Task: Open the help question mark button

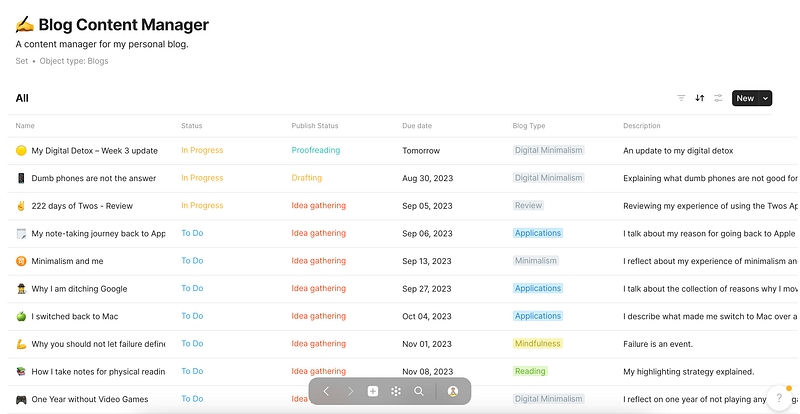Action: pyautogui.click(x=778, y=398)
